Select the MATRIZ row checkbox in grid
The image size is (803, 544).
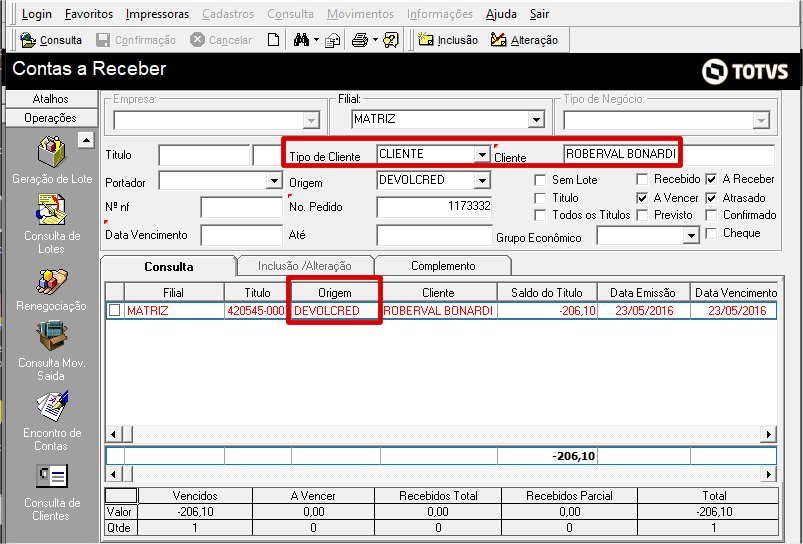[115, 310]
